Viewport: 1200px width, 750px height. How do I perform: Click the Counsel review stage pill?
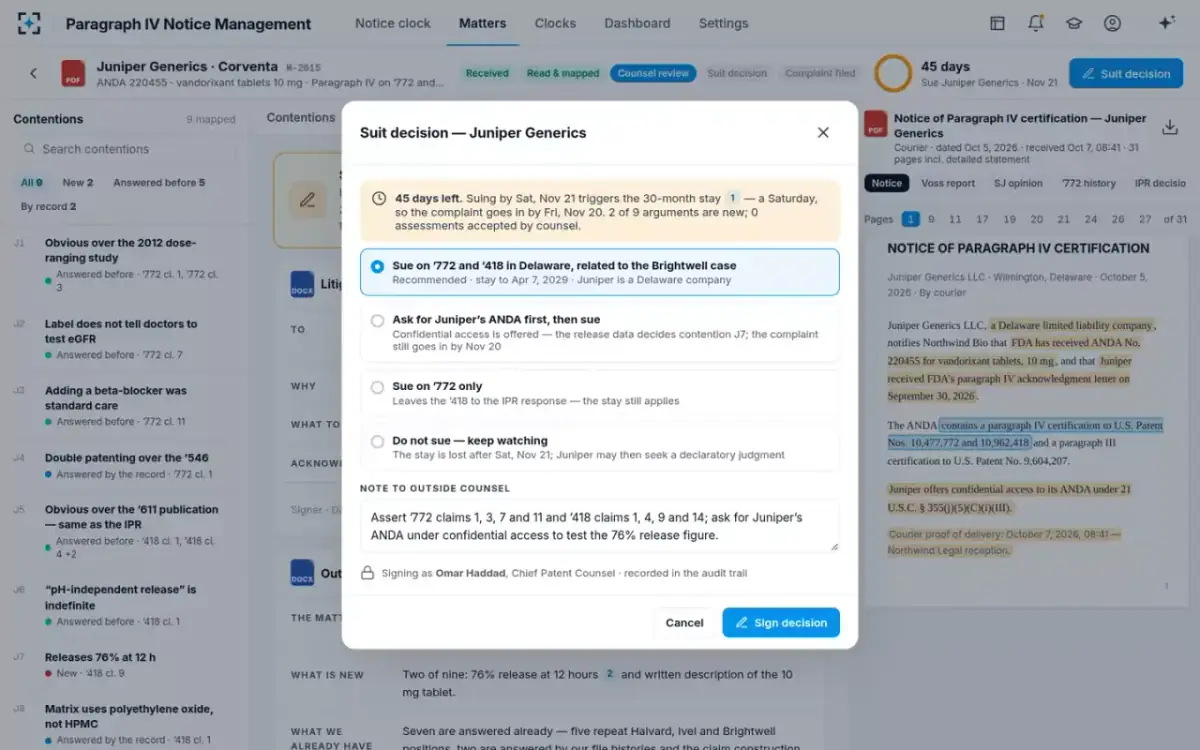pyautogui.click(x=653, y=73)
